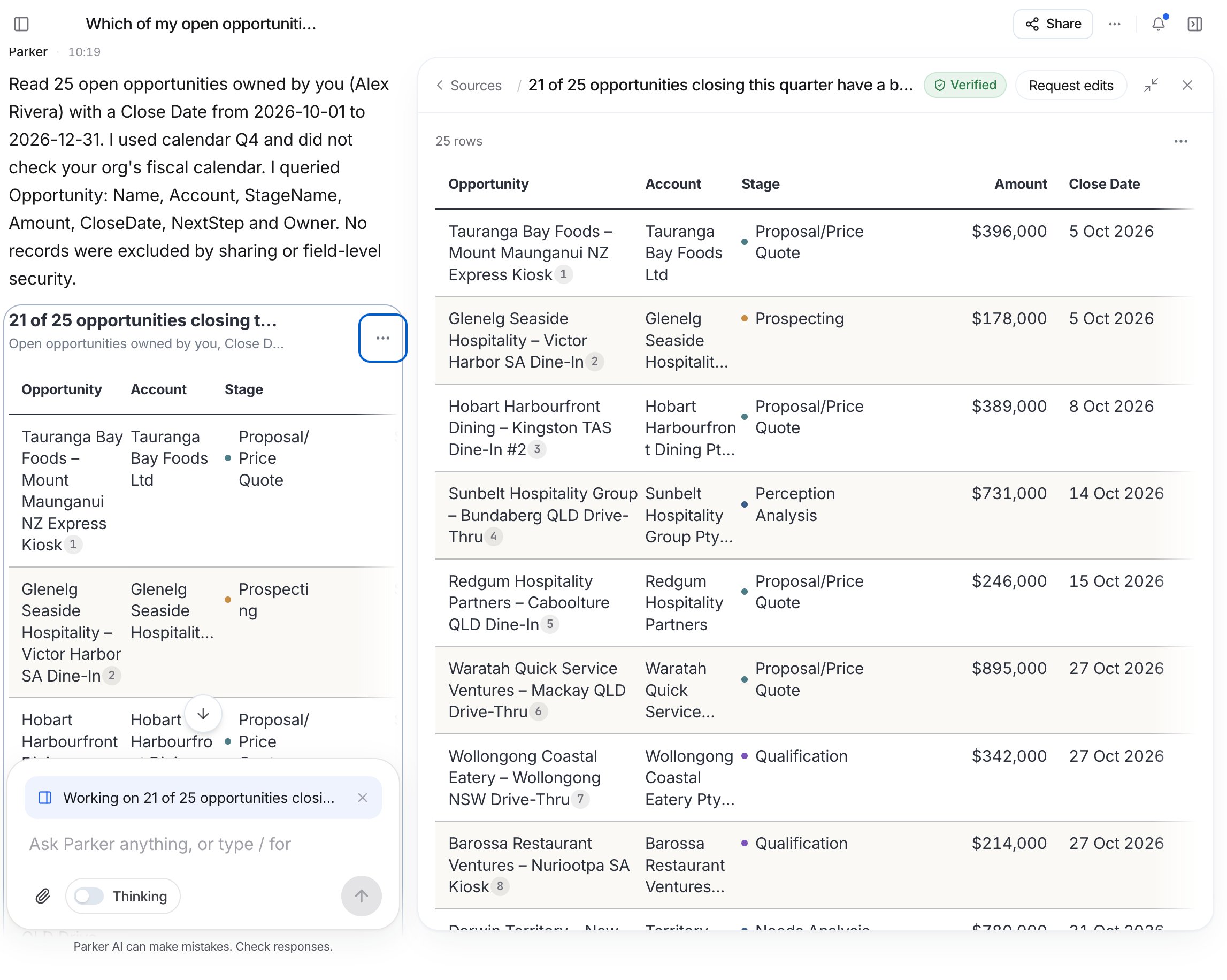Screen dimensions: 1227x980
Task: Open the header more options ellipsis
Action: [x=1114, y=24]
